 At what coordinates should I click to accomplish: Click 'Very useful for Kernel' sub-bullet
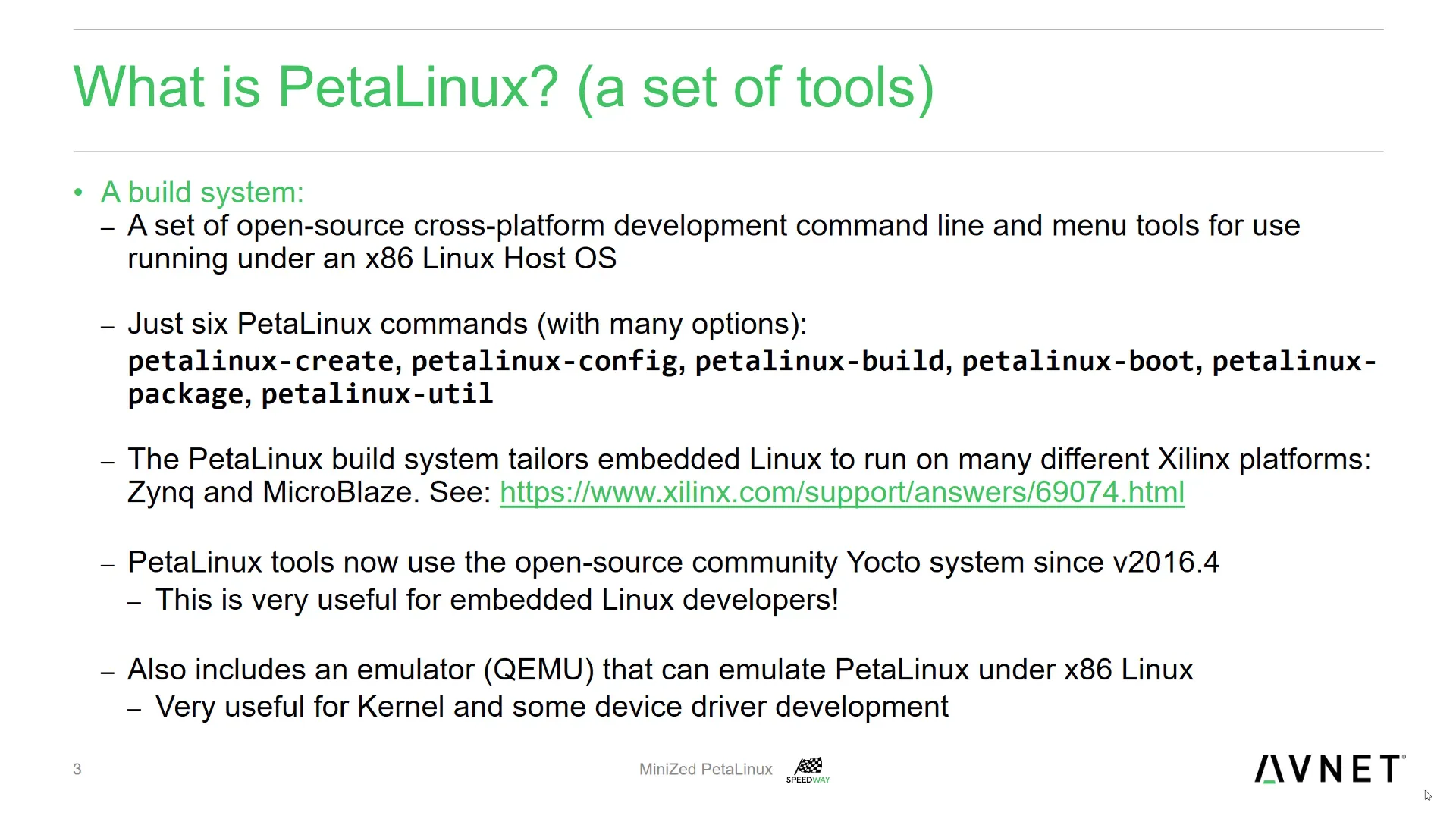pos(551,707)
